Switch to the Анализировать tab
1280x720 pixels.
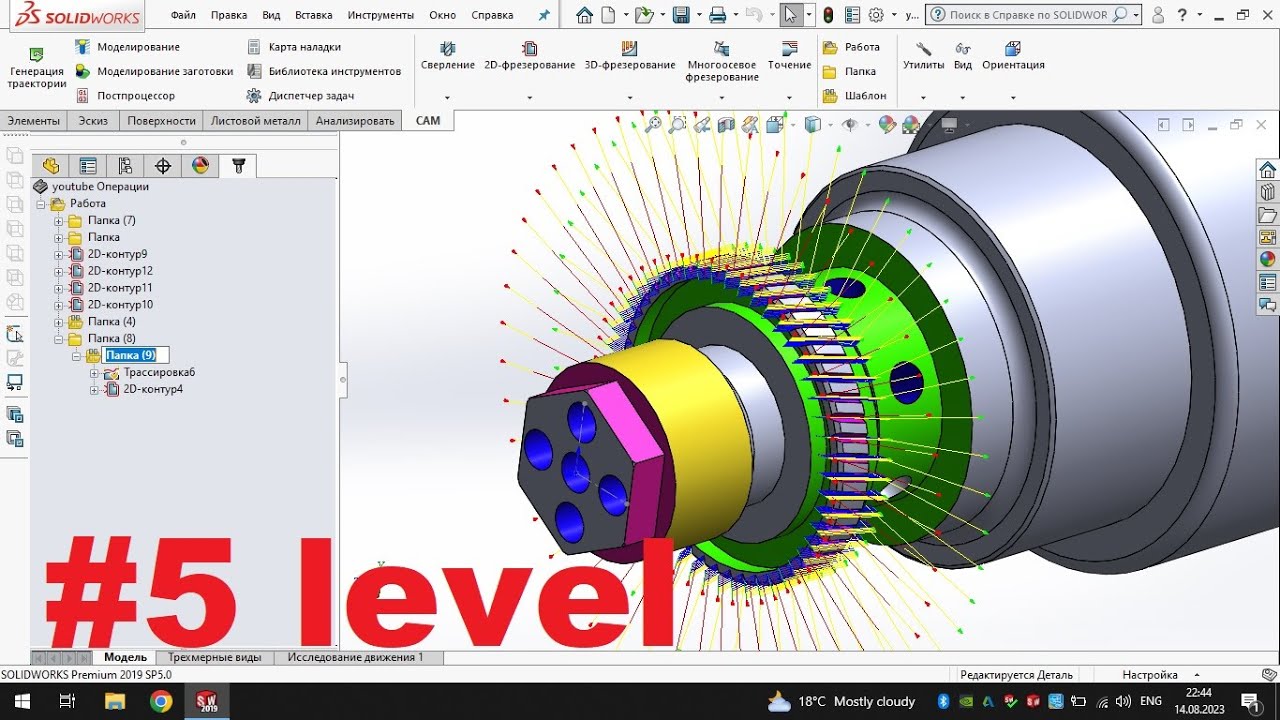coord(355,120)
